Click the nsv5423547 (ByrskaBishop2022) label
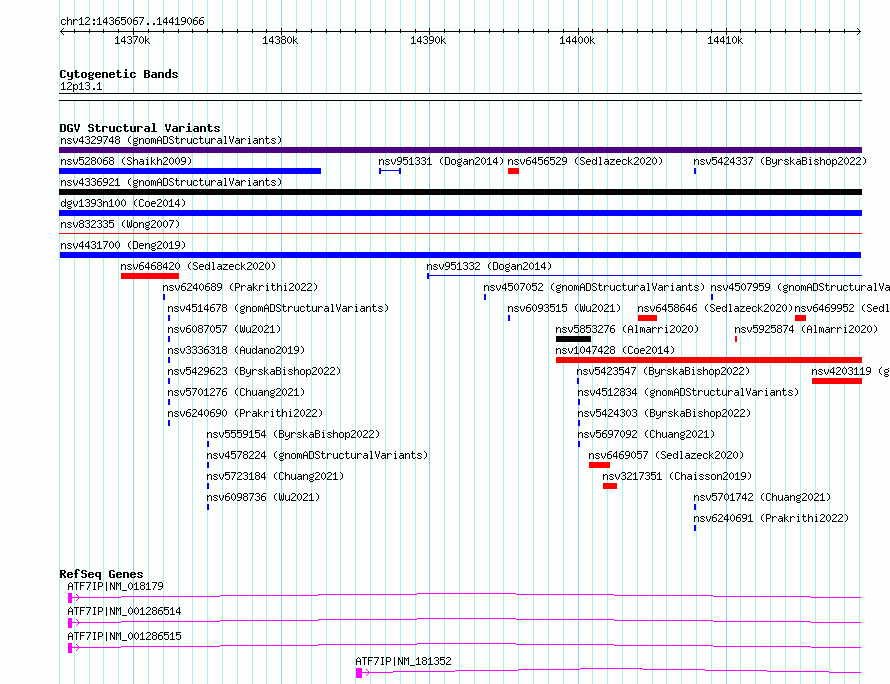The width and height of the screenshot is (890, 684). click(x=663, y=371)
